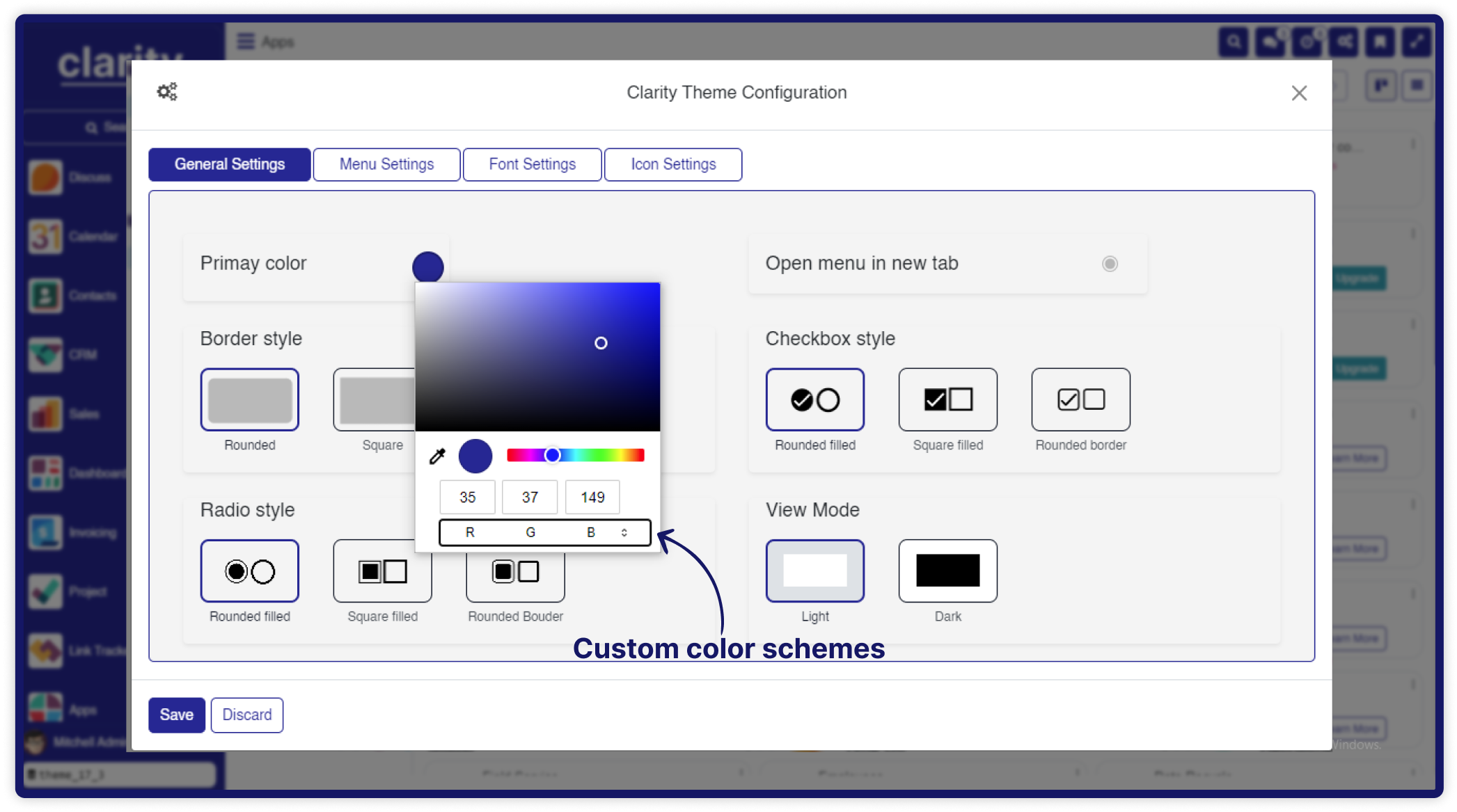Switch to the Menu Settings tab
Screen dimensions: 1457x812
(x=386, y=164)
